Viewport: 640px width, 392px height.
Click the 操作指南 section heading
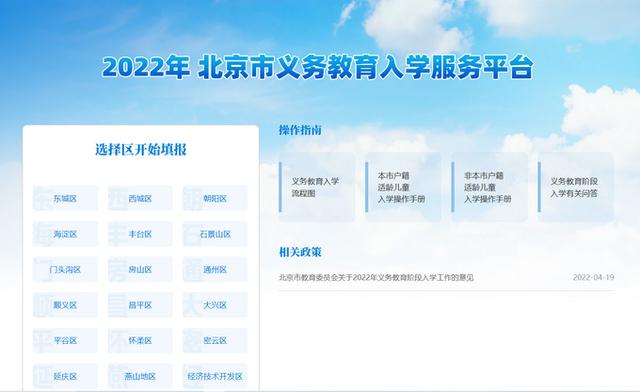300,130
